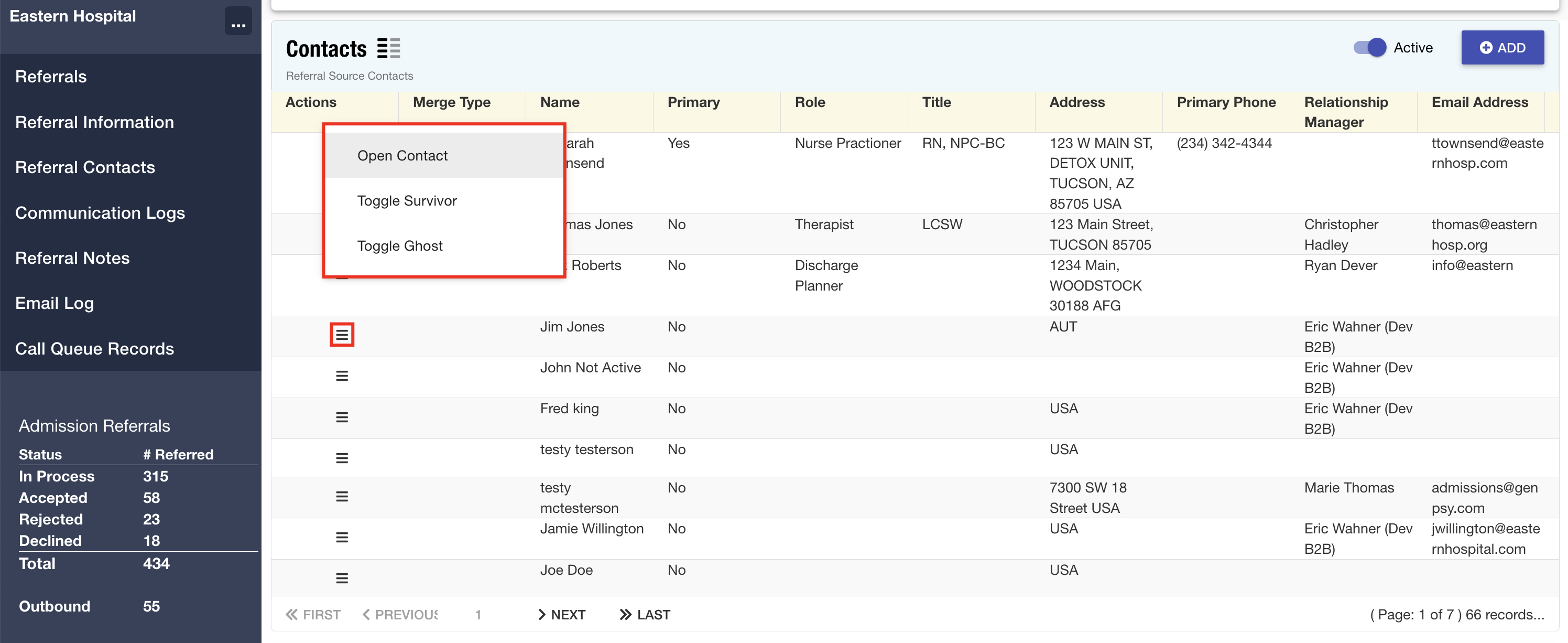Image resolution: width=1568 pixels, height=643 pixels.
Task: Select Open Contact from the context menu
Action: pos(402,156)
